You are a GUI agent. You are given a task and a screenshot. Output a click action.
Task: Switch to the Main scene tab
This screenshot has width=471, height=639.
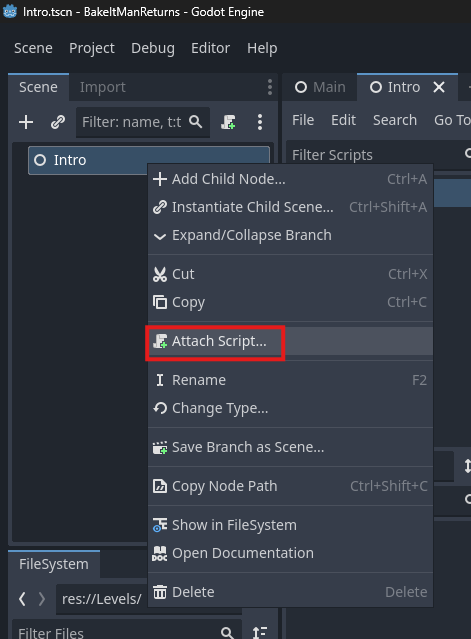click(x=320, y=87)
